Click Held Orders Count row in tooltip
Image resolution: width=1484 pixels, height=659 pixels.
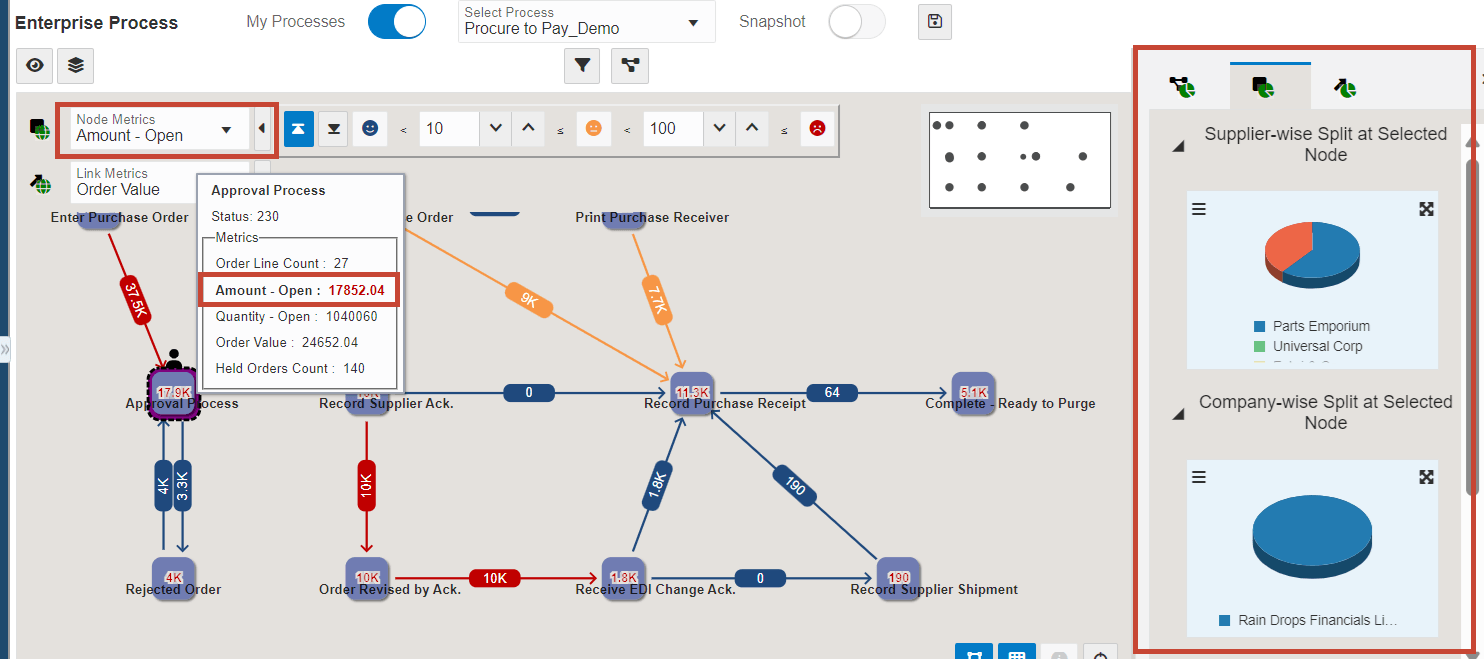[x=290, y=368]
